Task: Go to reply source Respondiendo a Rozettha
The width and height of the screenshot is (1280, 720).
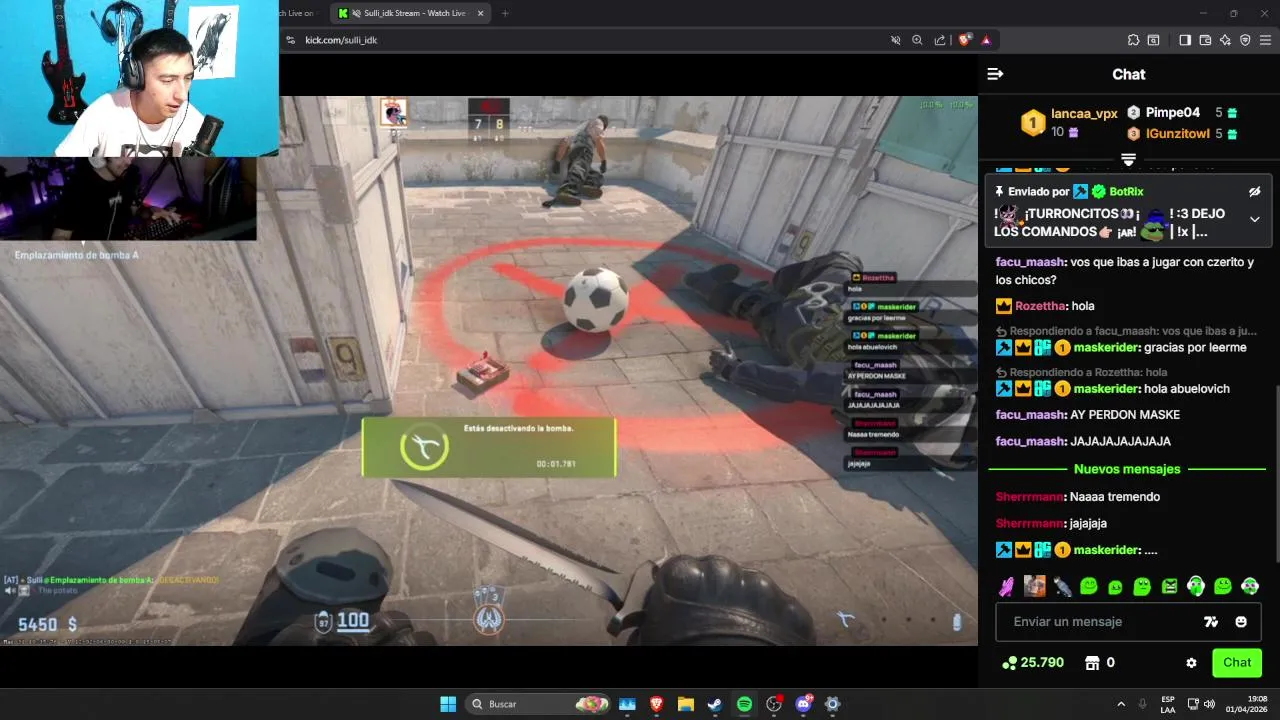Action: coord(1082,372)
